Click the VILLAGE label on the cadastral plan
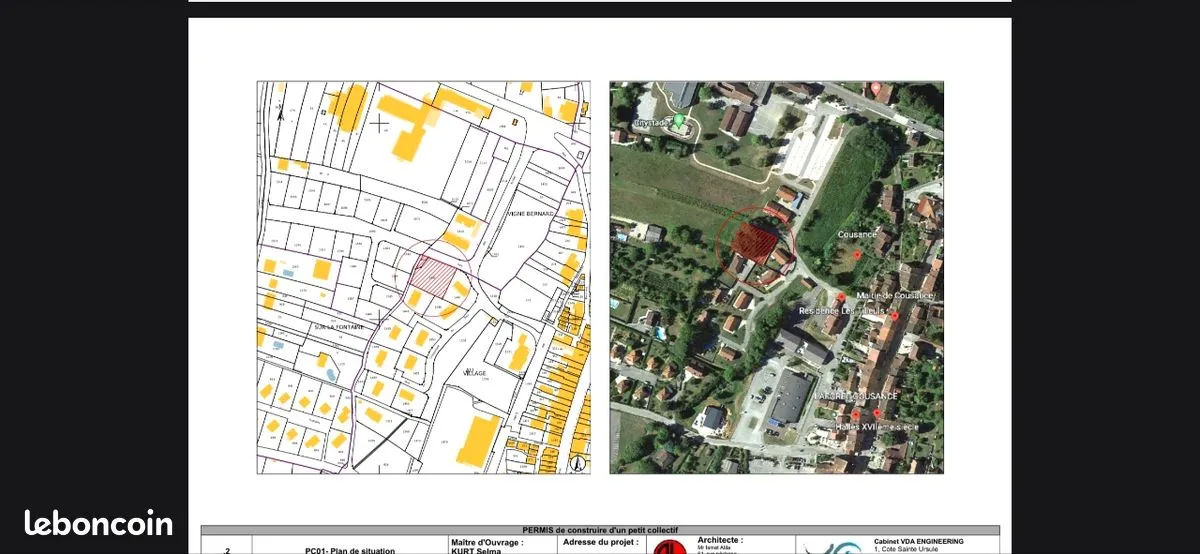This screenshot has width=1200, height=554. (x=474, y=373)
